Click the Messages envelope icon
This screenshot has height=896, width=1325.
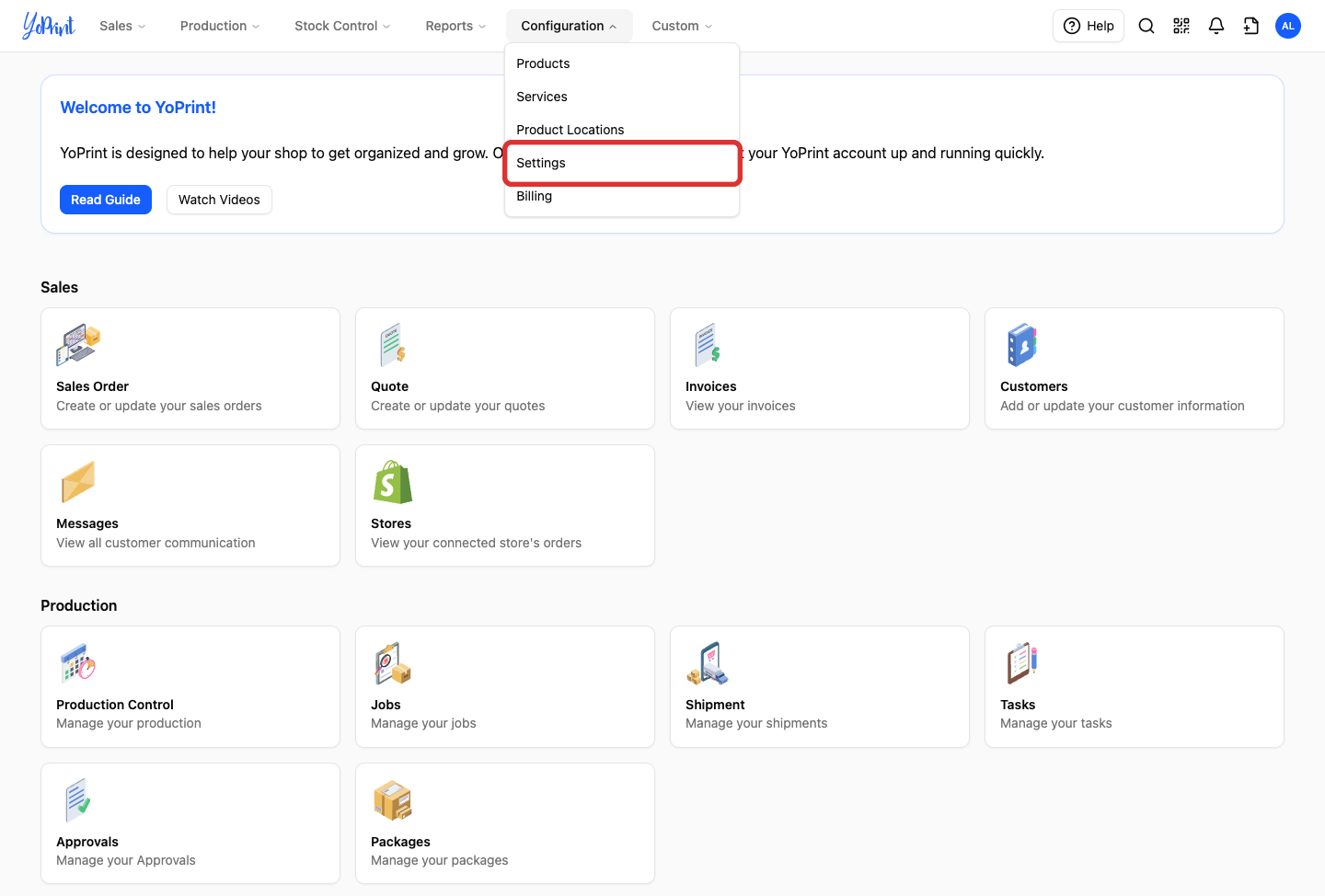pos(78,482)
